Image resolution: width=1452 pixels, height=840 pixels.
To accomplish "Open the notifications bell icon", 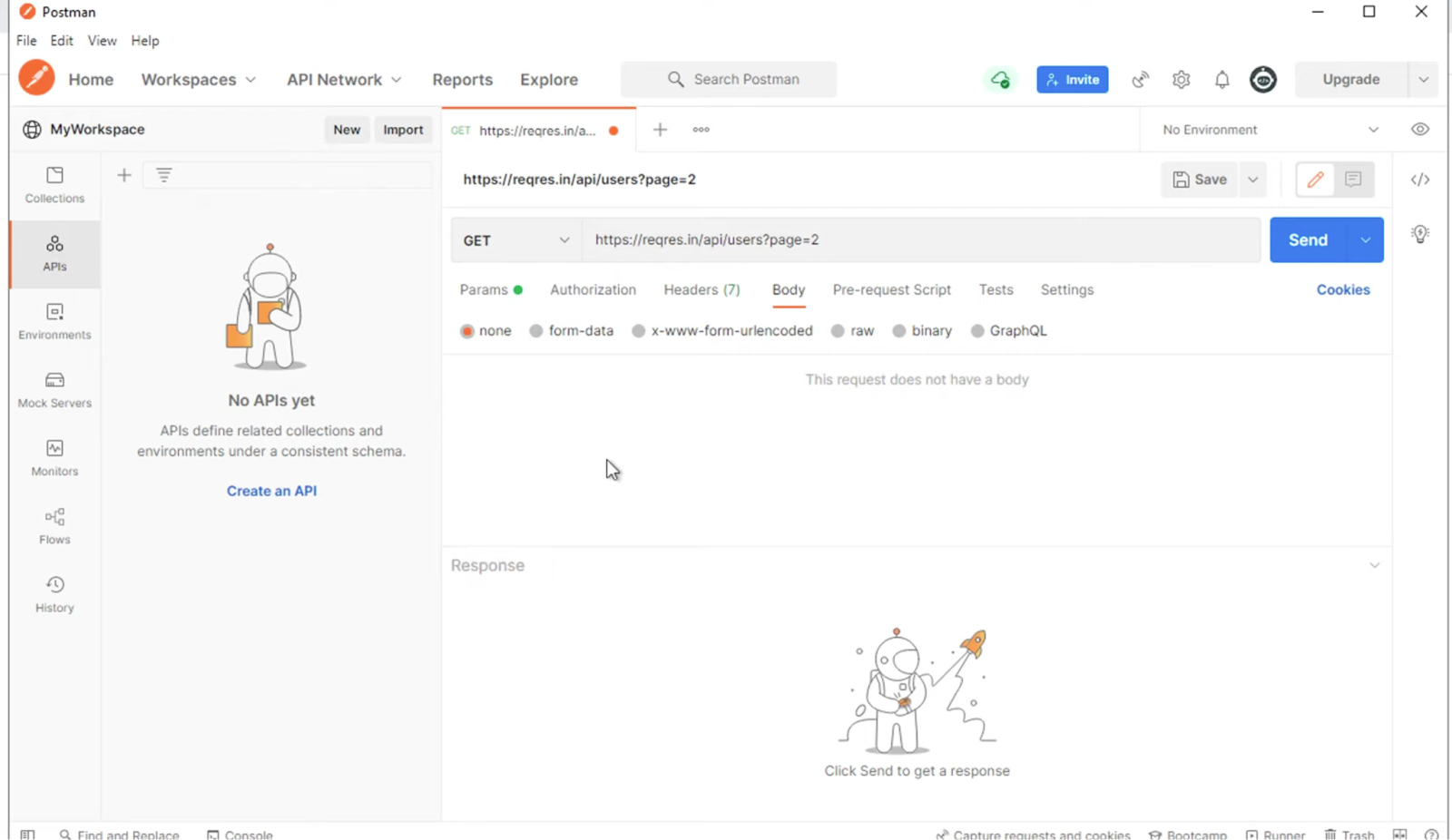I will [x=1222, y=80].
